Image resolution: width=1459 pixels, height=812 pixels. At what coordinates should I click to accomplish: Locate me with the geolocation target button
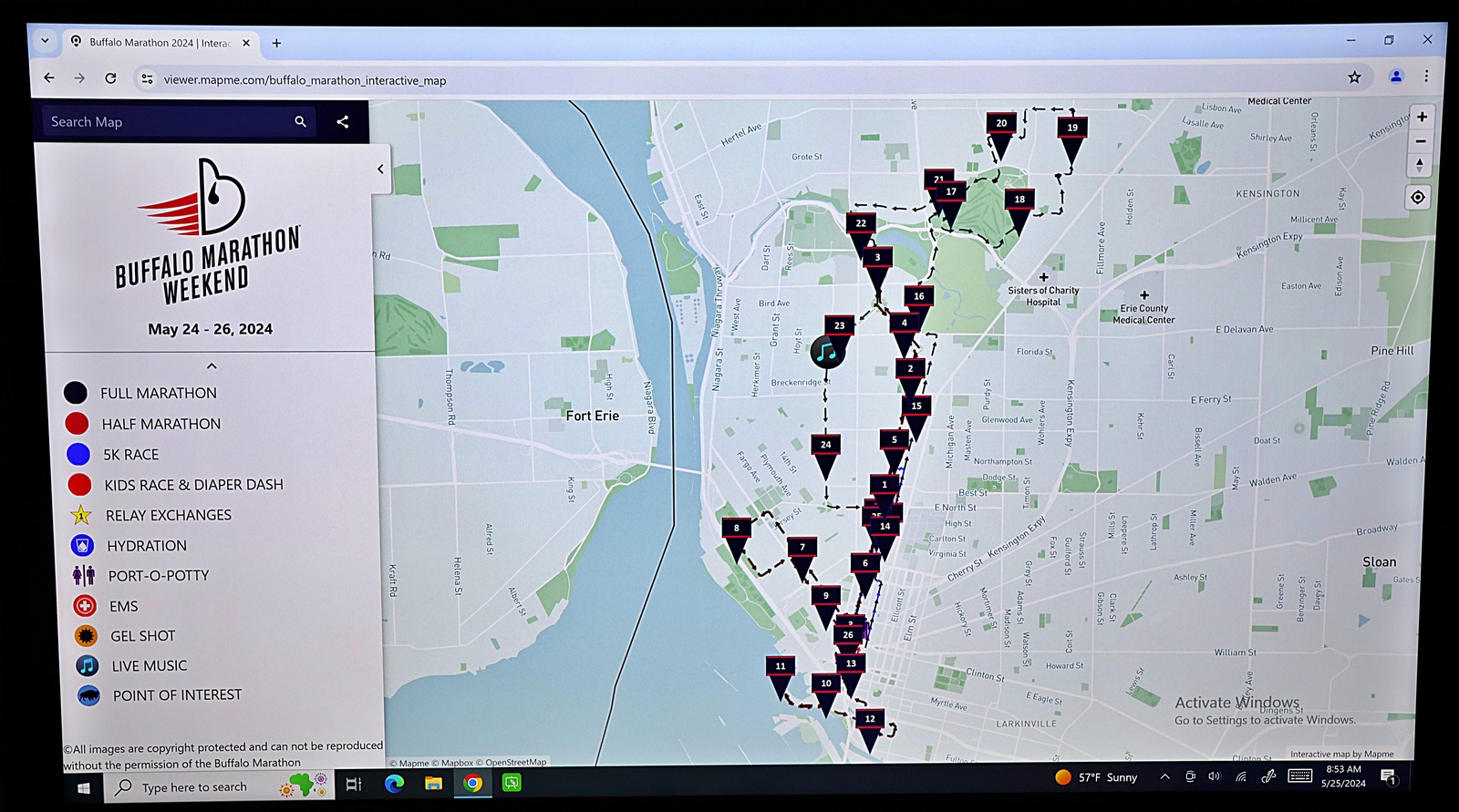coord(1418,197)
